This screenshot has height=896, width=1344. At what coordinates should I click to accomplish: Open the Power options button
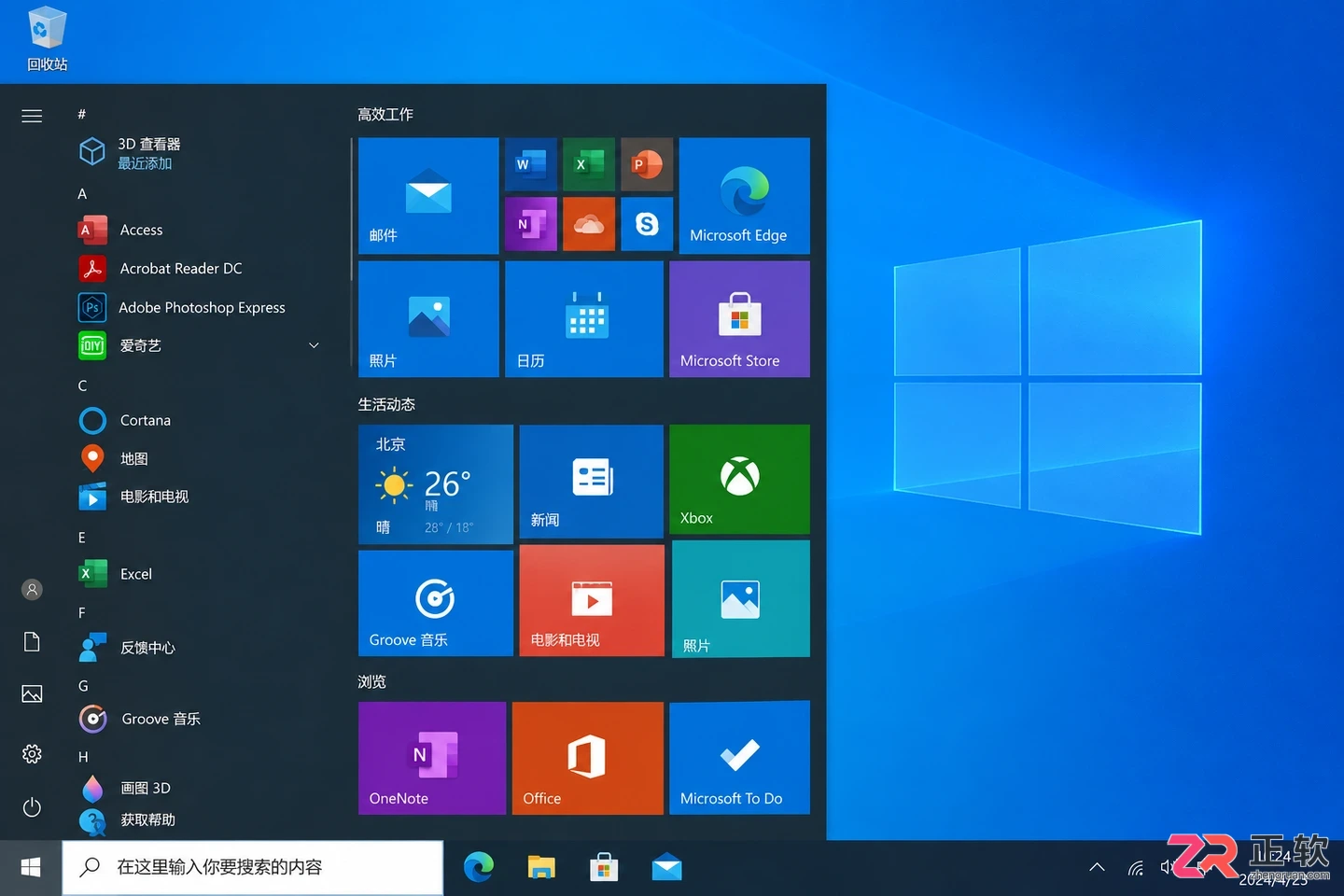[32, 807]
